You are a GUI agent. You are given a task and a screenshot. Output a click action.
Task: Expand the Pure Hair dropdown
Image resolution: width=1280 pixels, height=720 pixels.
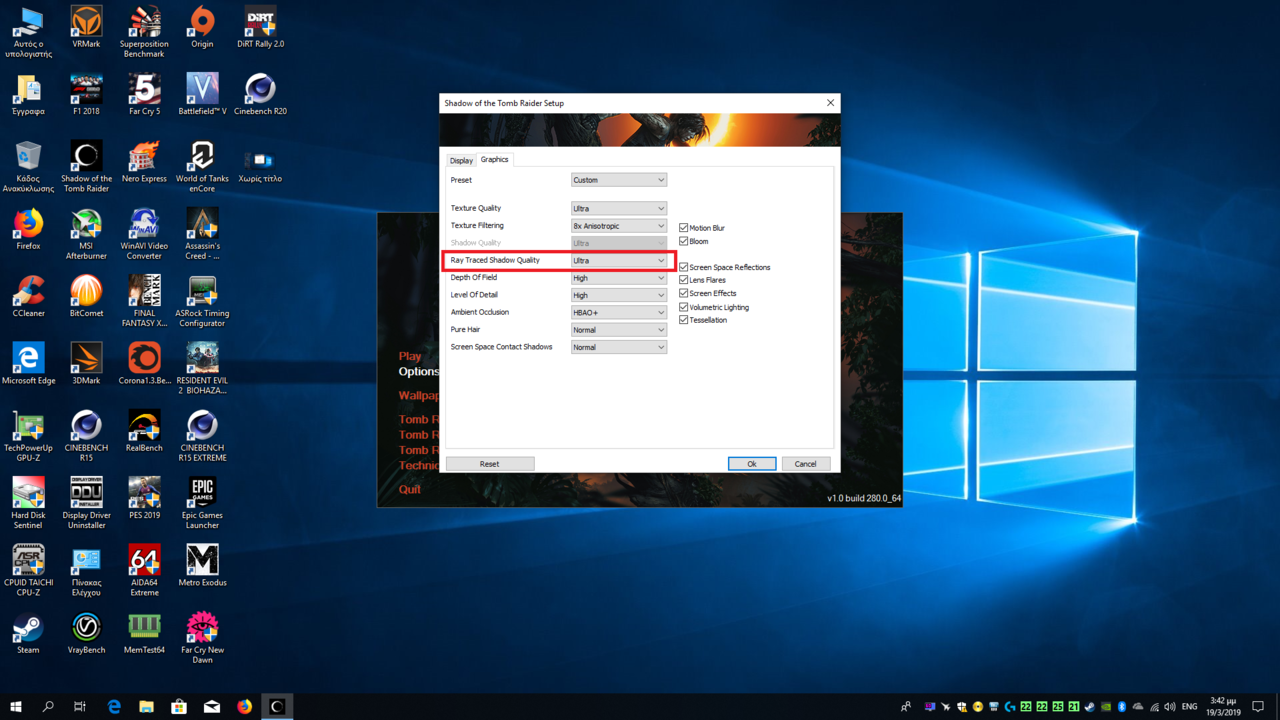click(618, 329)
